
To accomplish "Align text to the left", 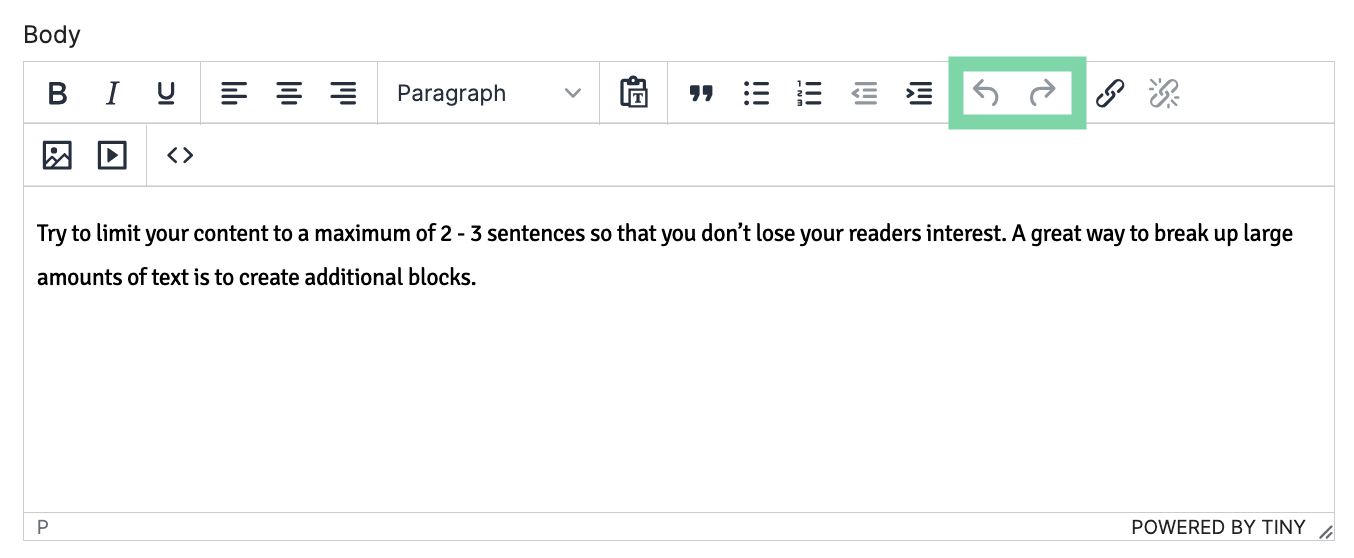I will [235, 94].
